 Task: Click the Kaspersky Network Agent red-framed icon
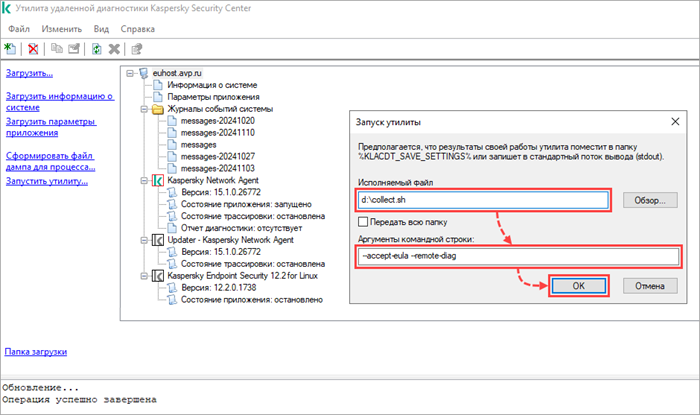click(158, 180)
